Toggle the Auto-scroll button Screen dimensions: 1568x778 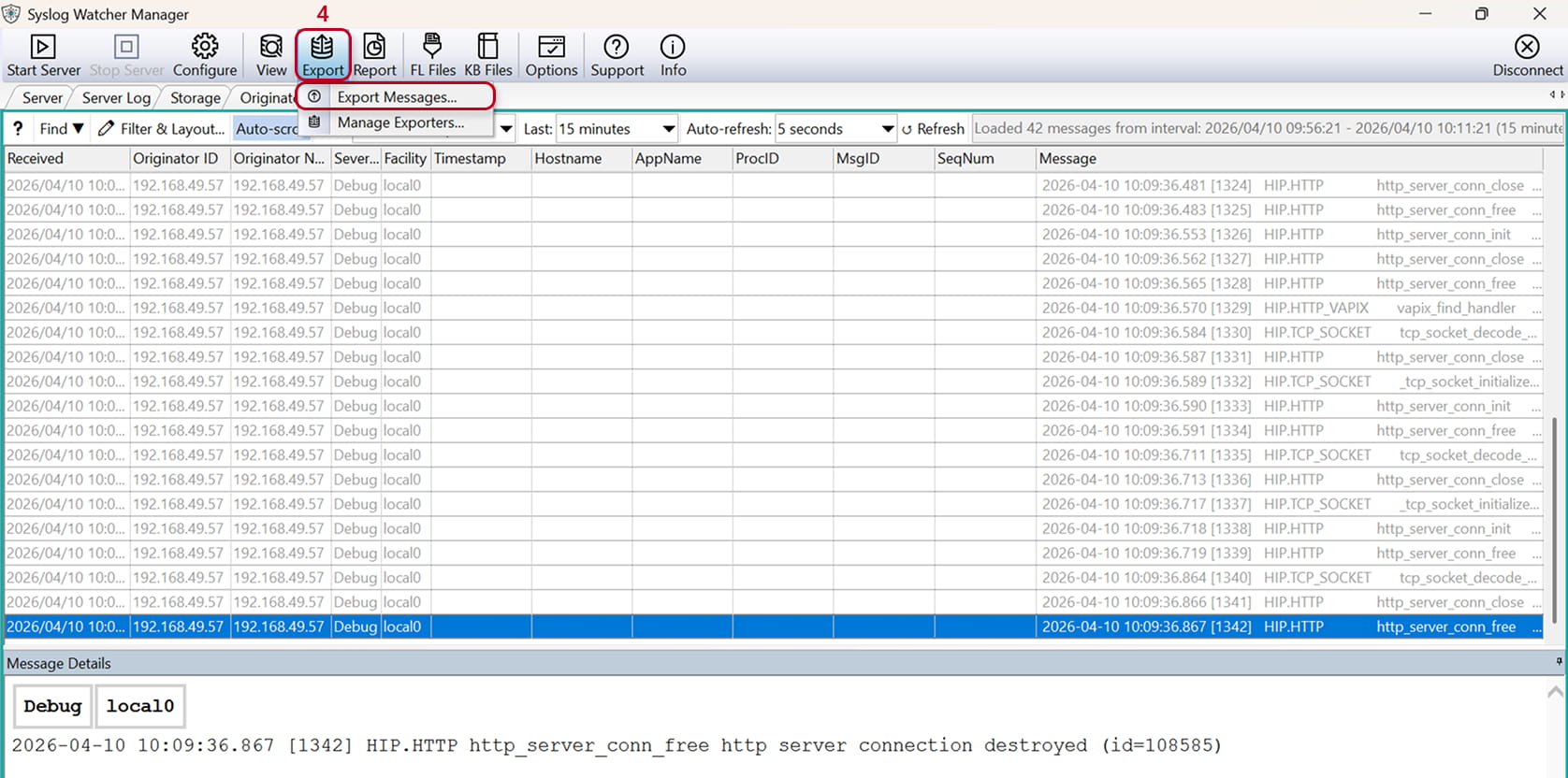[x=267, y=129]
